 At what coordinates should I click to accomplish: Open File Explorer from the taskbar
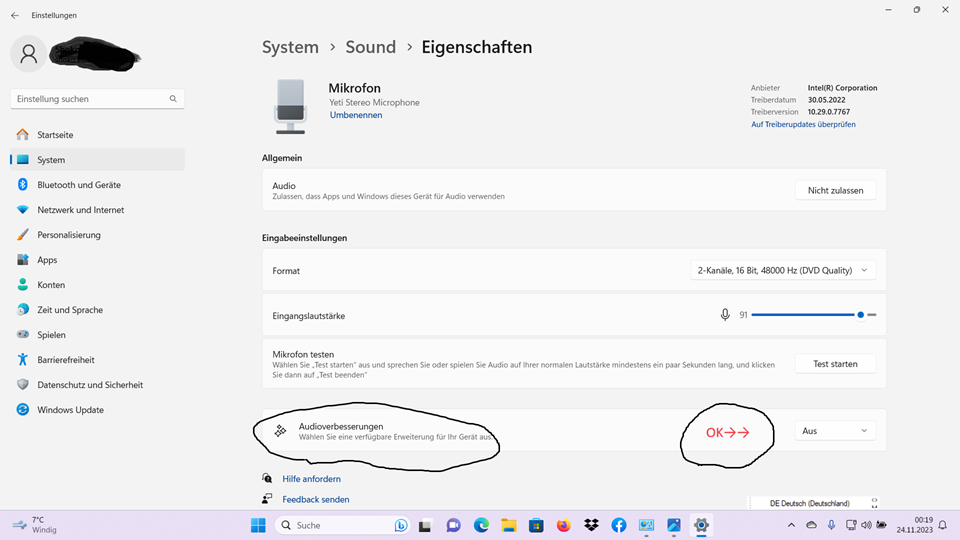point(508,525)
